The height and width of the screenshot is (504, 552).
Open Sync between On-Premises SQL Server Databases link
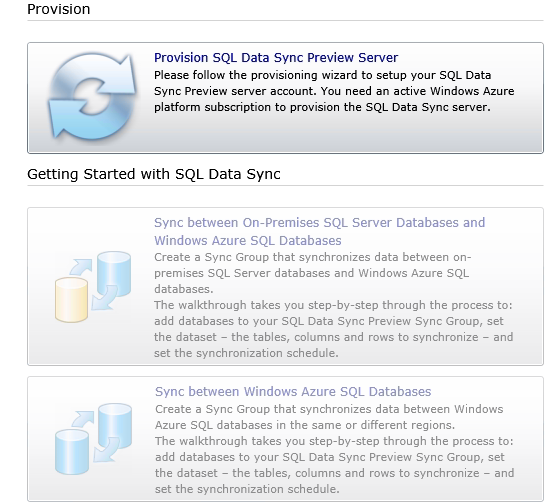coord(319,231)
